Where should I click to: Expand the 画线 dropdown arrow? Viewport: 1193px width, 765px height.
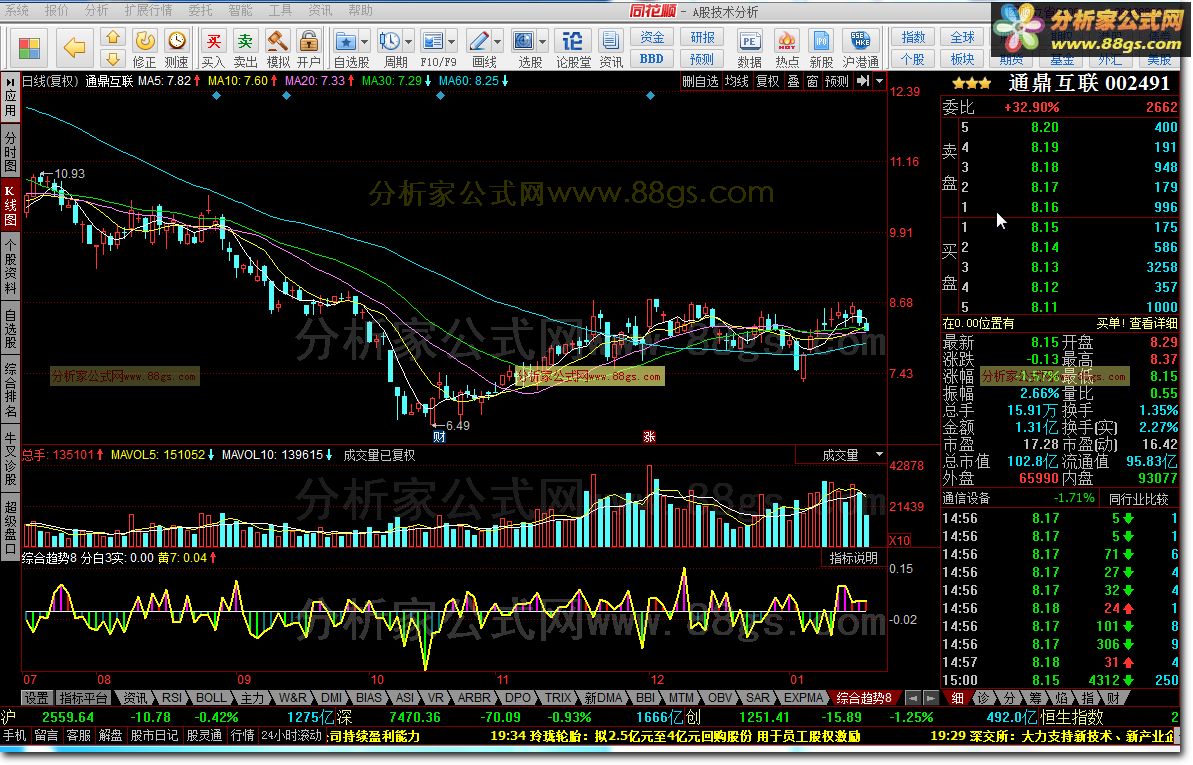pyautogui.click(x=498, y=42)
